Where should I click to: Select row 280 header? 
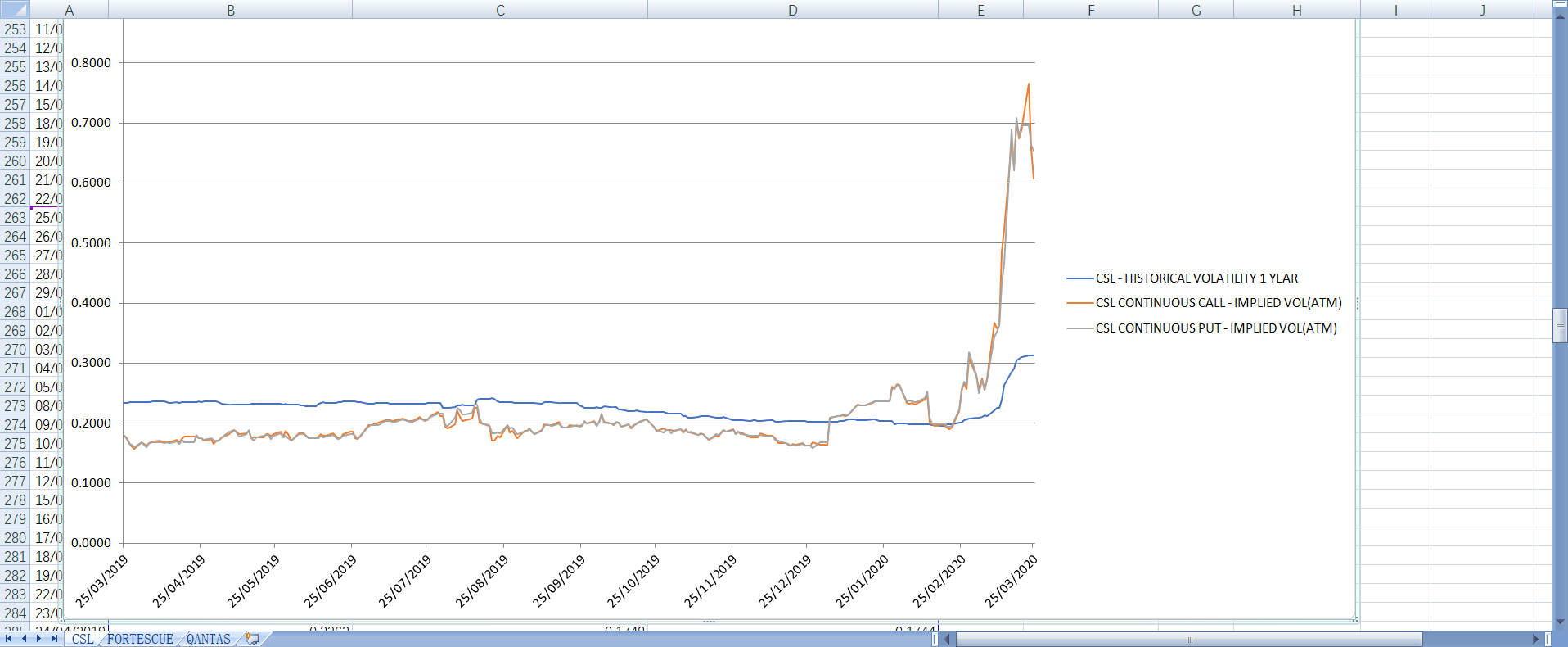pos(15,537)
